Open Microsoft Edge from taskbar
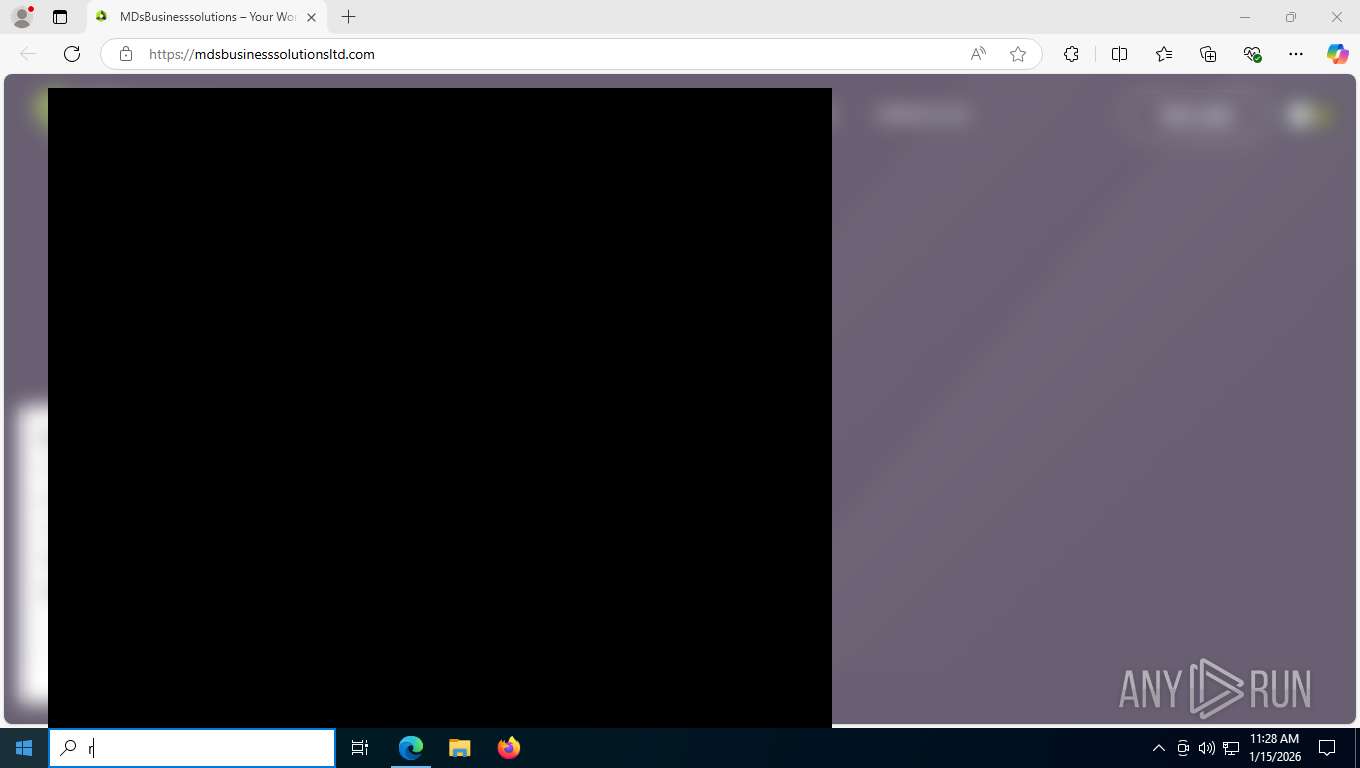 coord(411,748)
